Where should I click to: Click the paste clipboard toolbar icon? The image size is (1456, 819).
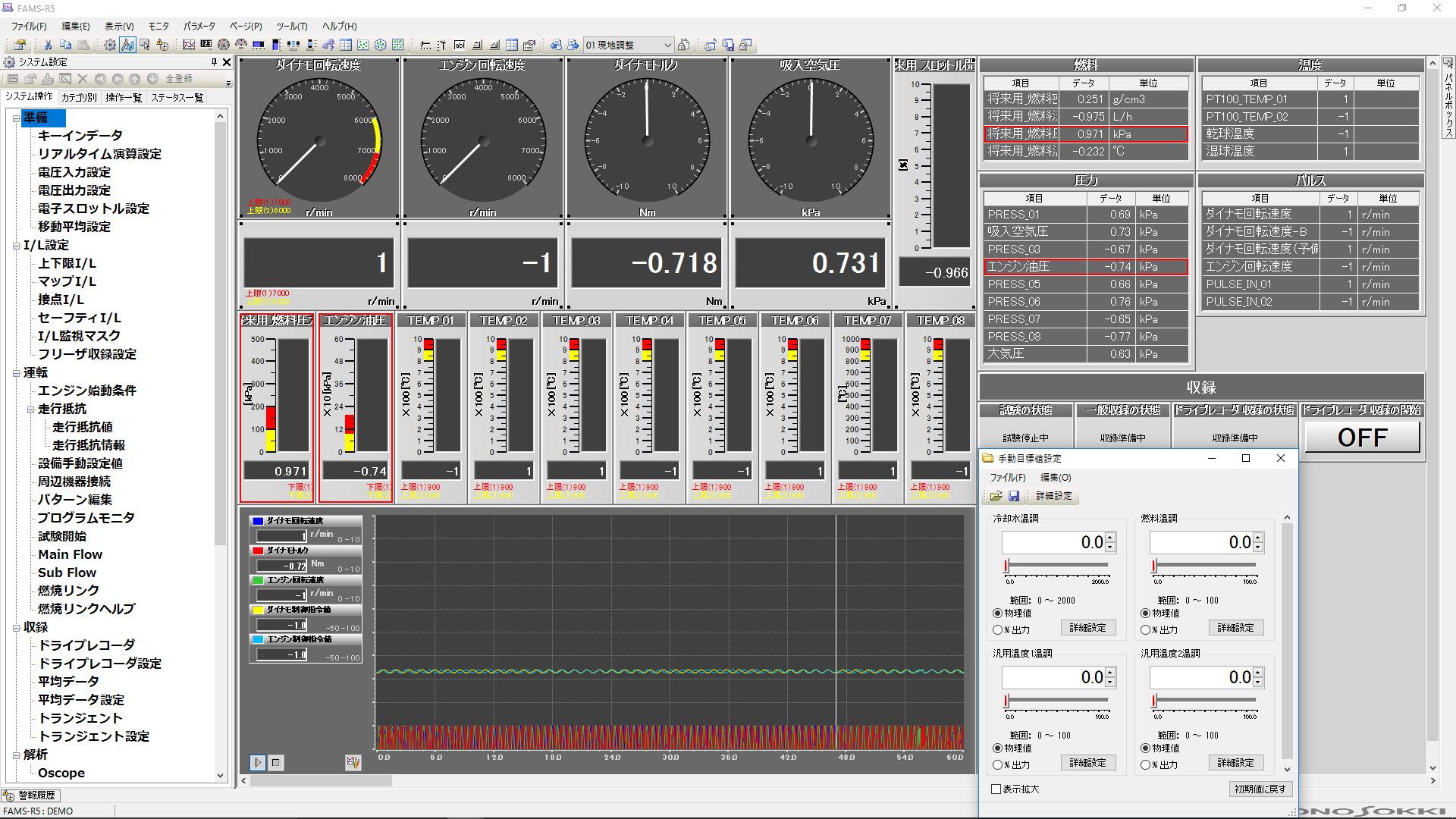pos(83,45)
